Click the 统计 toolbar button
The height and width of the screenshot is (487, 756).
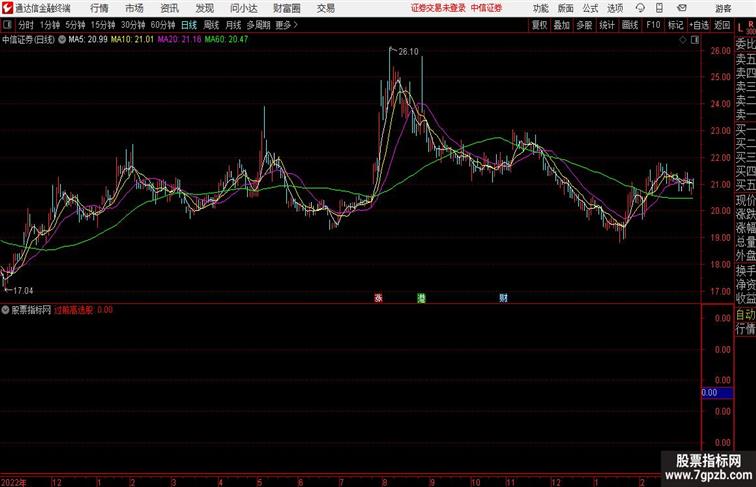607,25
